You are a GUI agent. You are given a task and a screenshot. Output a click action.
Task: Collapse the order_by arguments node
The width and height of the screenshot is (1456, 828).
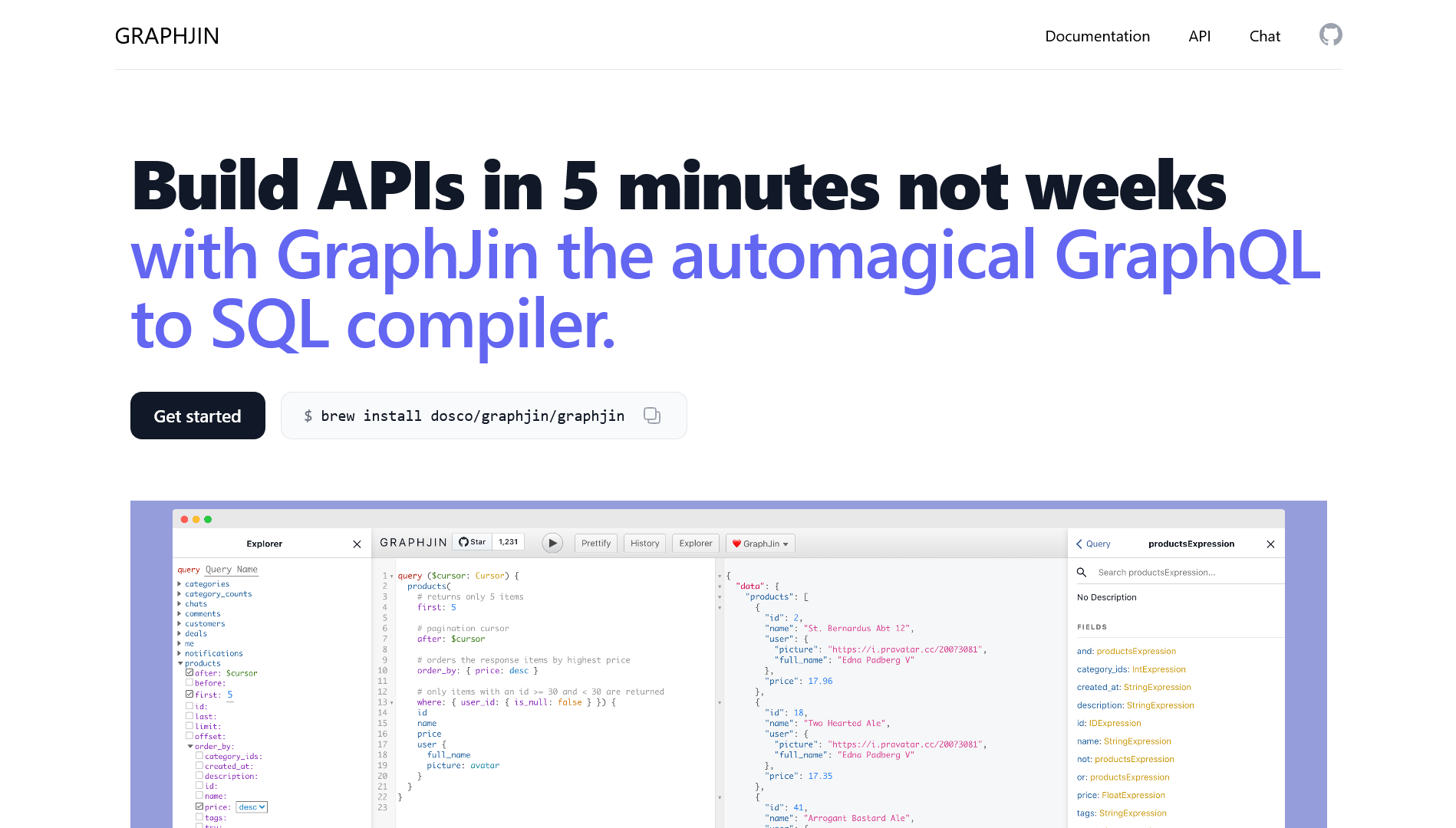tap(190, 747)
